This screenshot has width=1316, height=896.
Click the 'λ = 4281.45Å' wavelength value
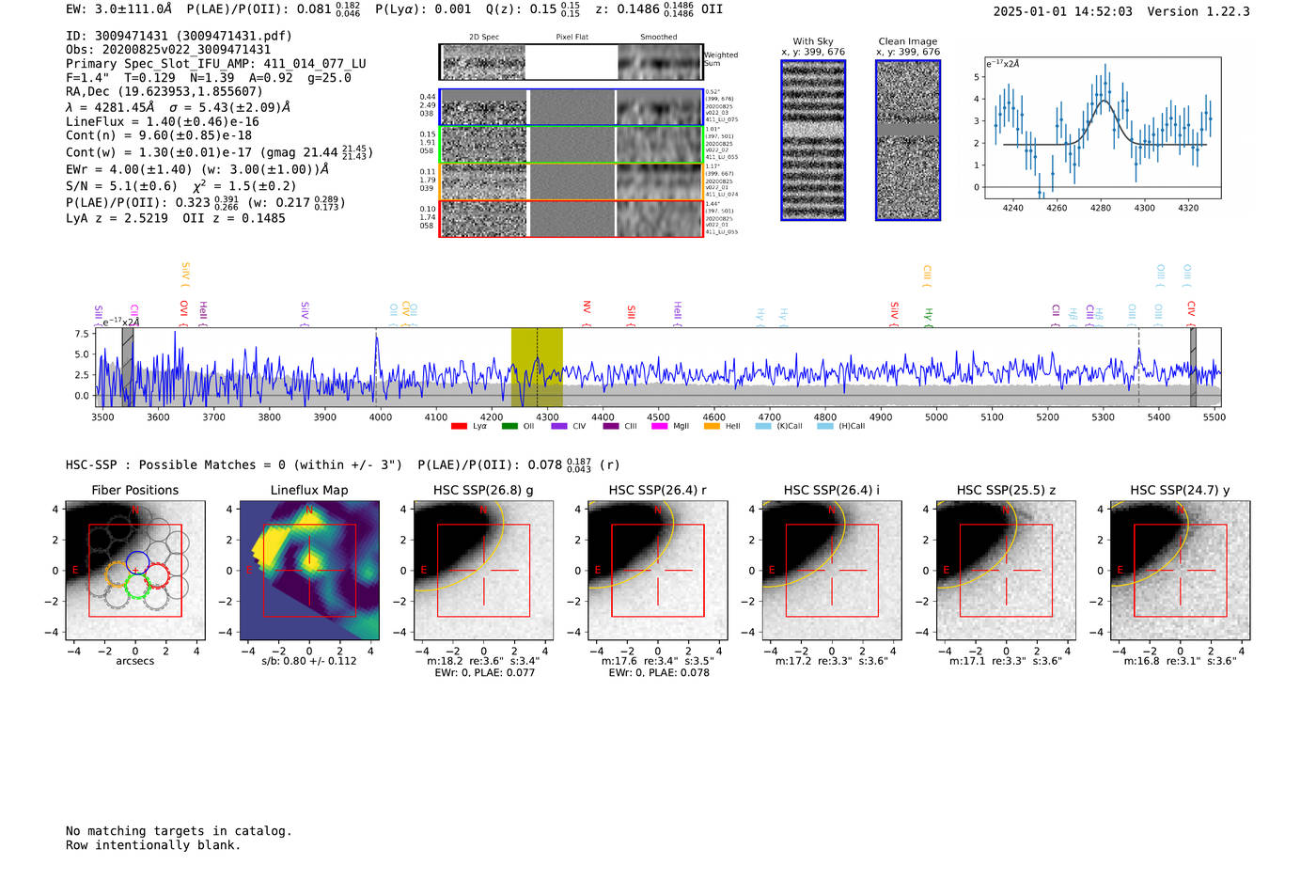coord(110,107)
